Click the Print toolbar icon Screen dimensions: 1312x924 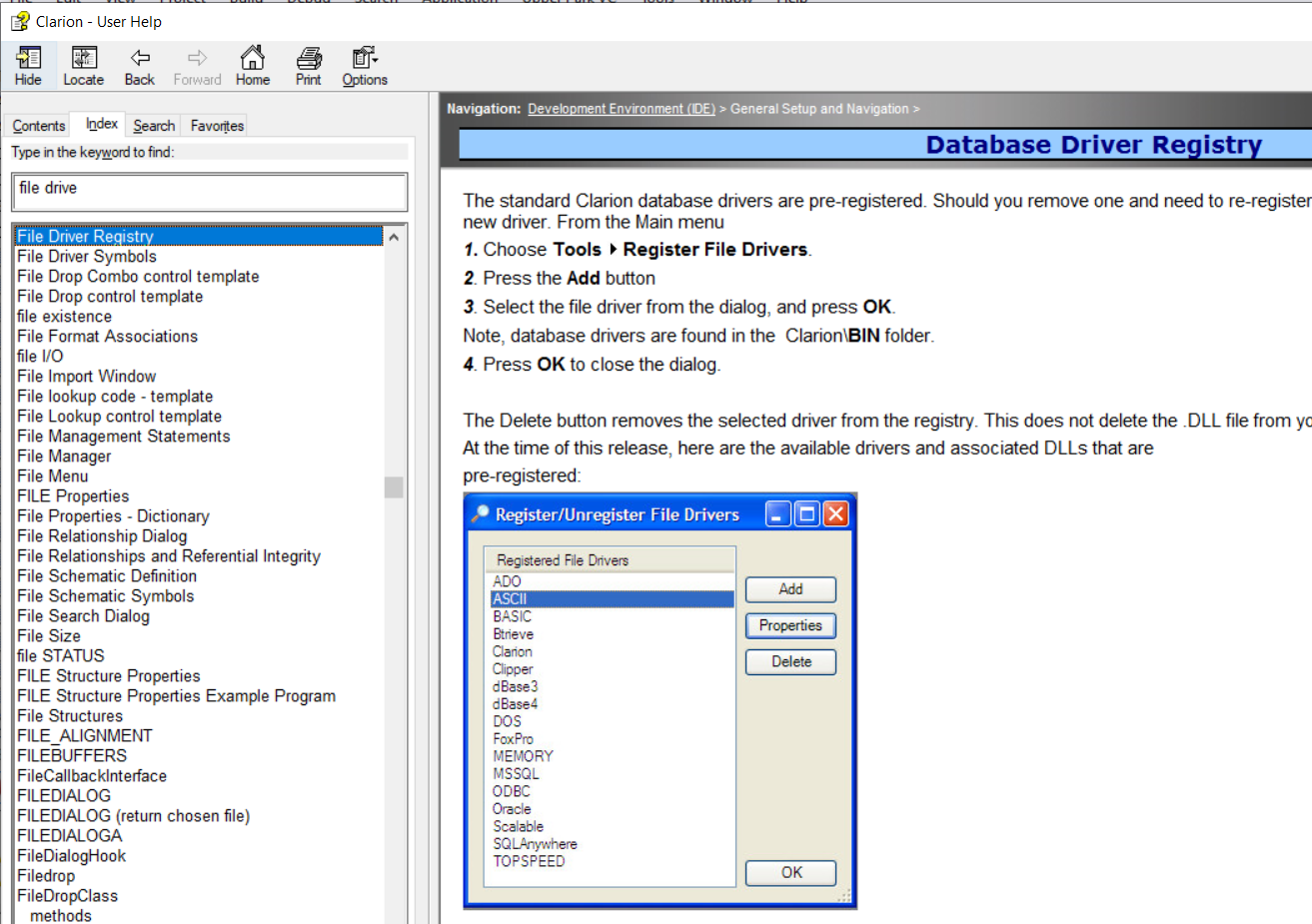[309, 66]
